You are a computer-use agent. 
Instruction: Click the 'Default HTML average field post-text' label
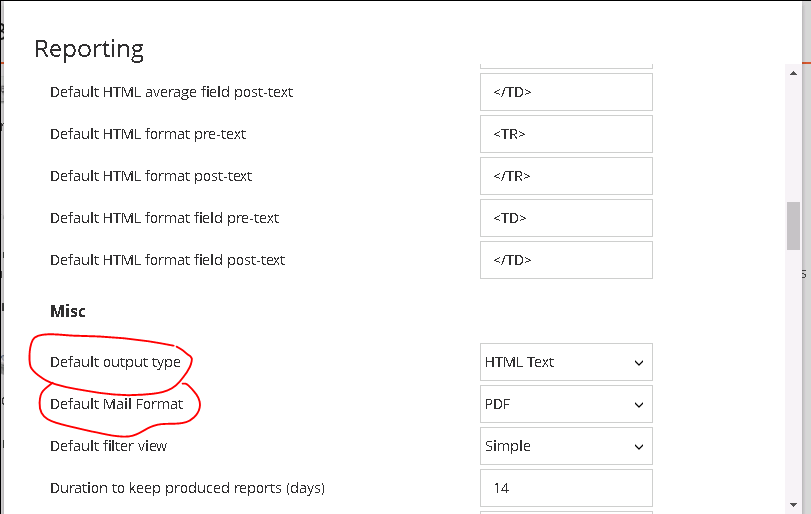click(171, 92)
